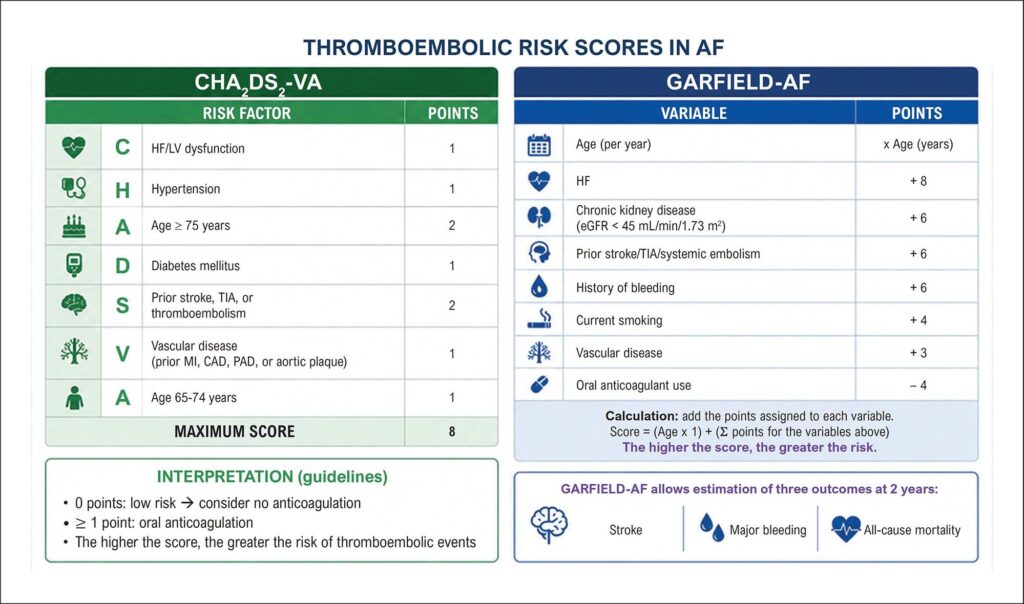Click the blood pressure monitor icon for Hypertension

73,188
